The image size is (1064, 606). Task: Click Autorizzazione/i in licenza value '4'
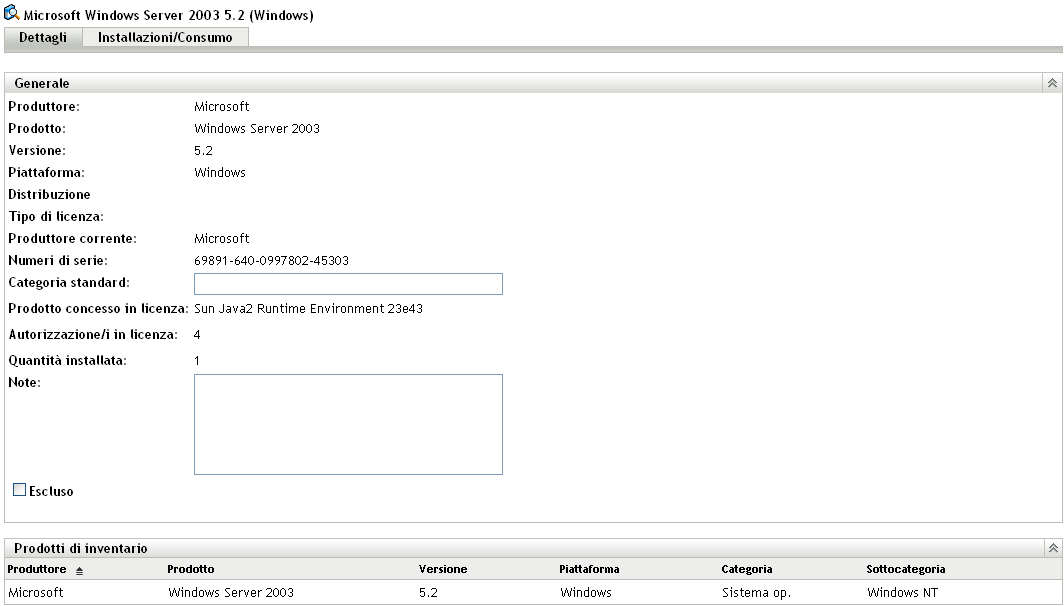[197, 335]
